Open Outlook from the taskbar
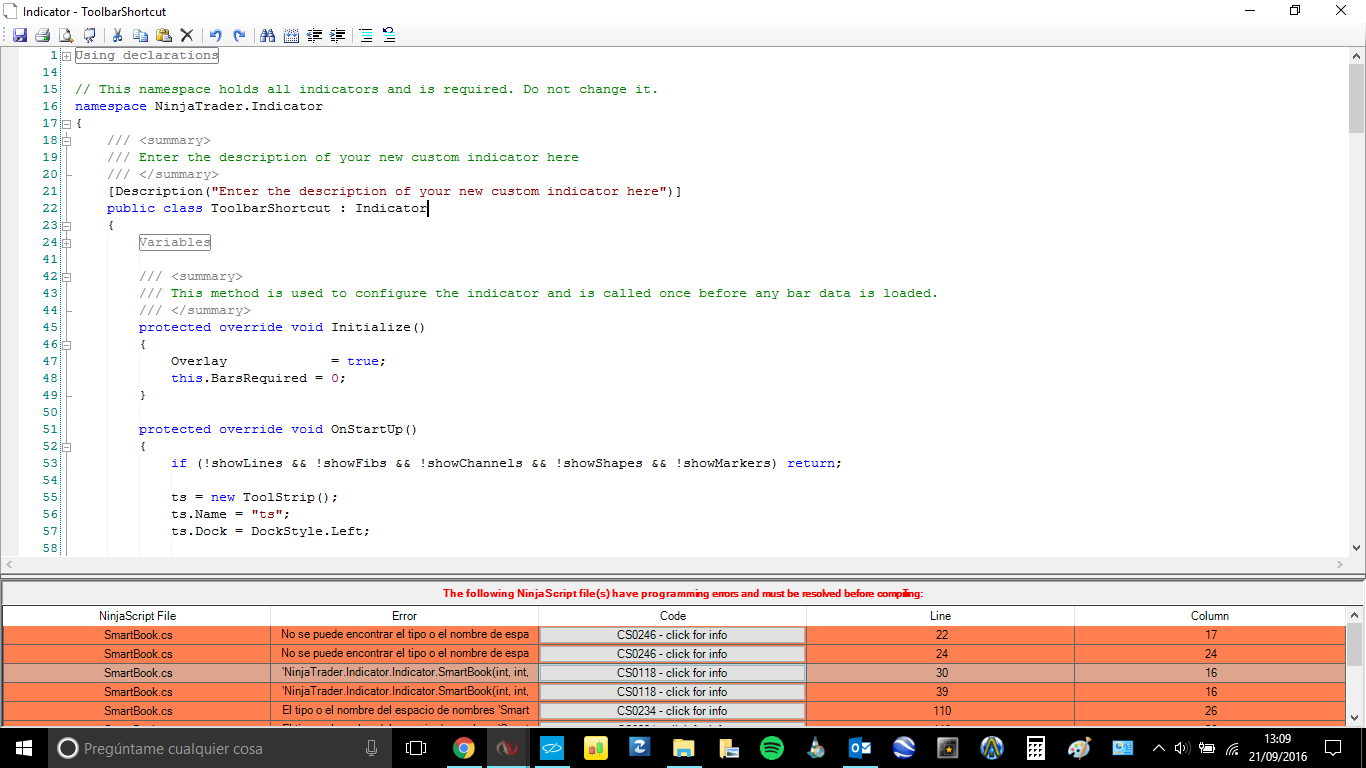Screen dimensions: 1366x768 [858, 747]
